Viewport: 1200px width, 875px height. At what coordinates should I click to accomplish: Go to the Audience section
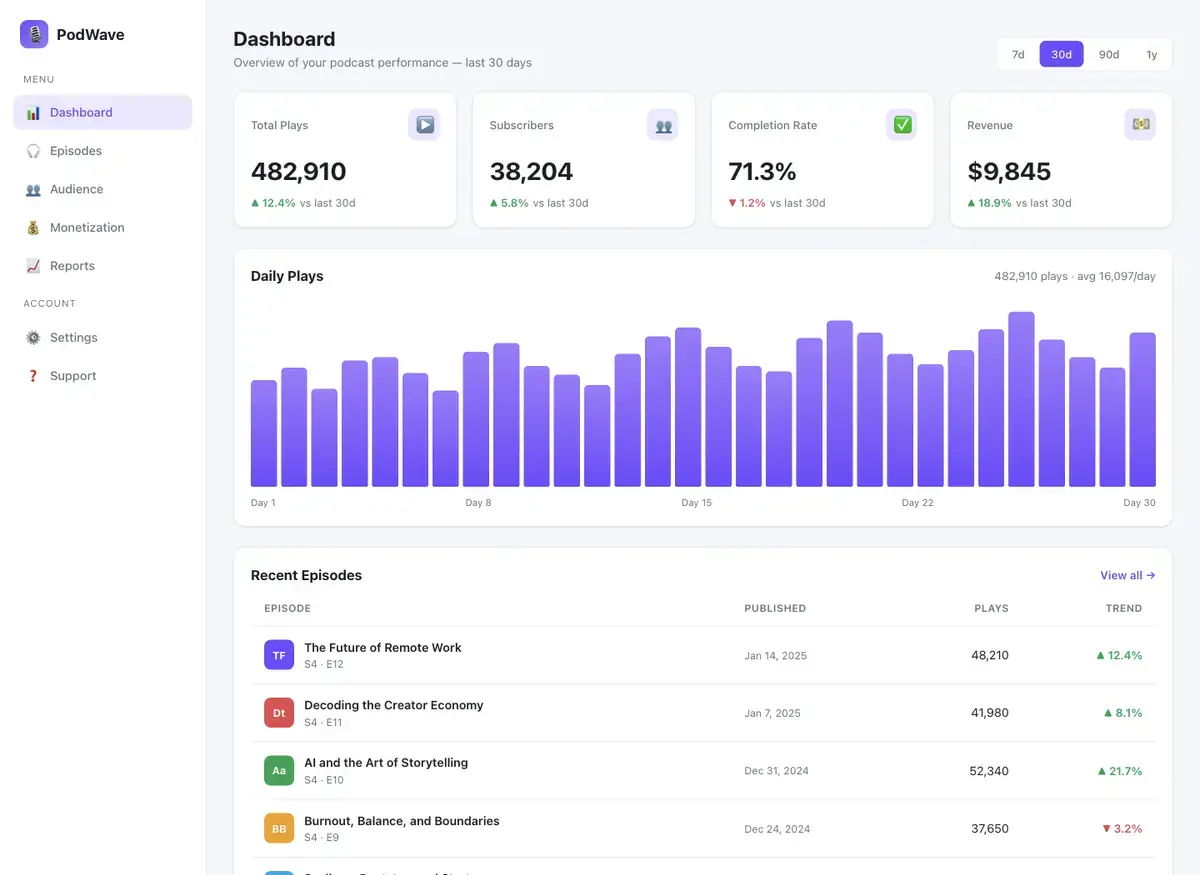click(x=103, y=189)
